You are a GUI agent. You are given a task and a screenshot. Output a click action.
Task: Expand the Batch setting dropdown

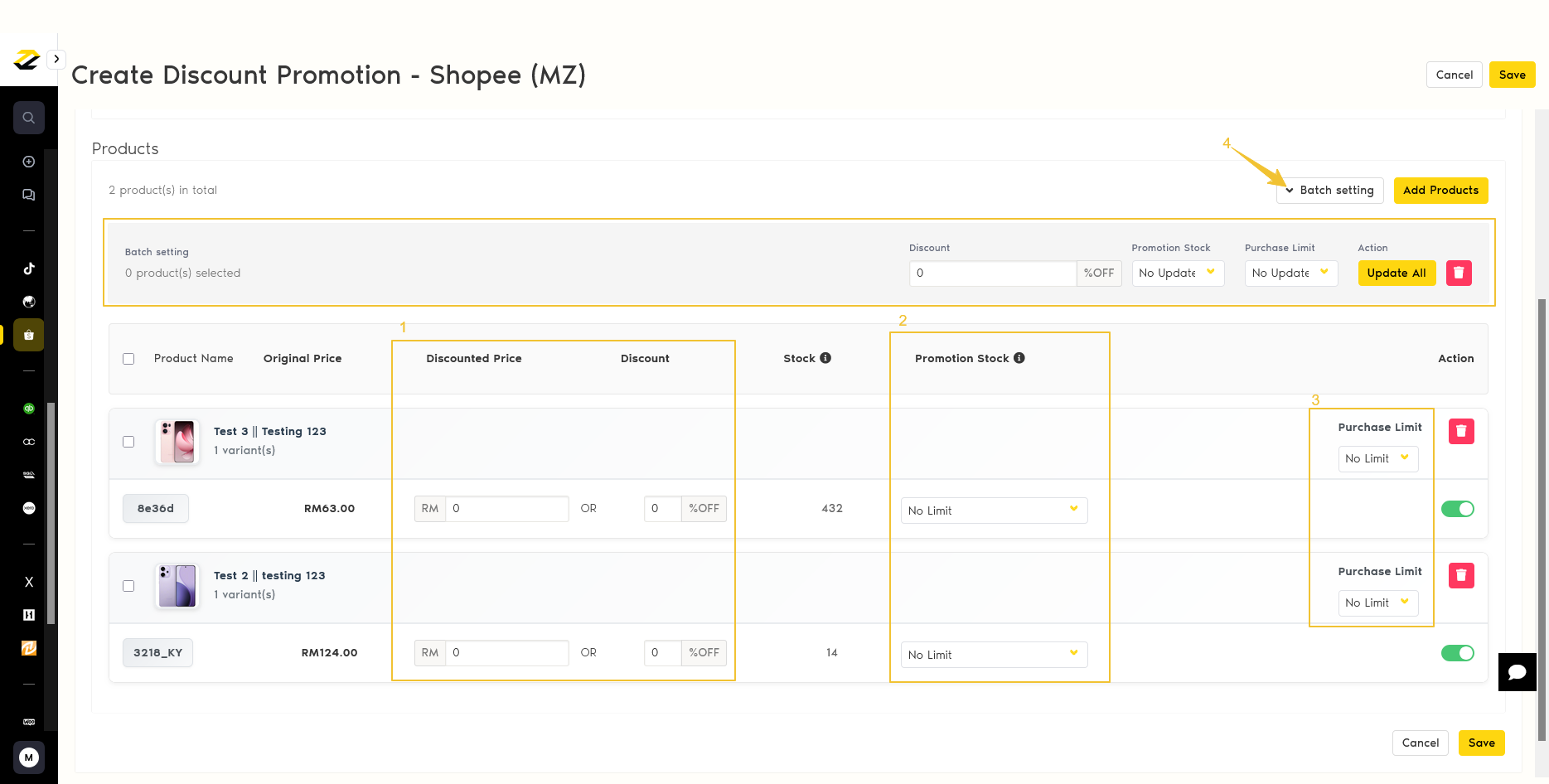click(x=1329, y=190)
